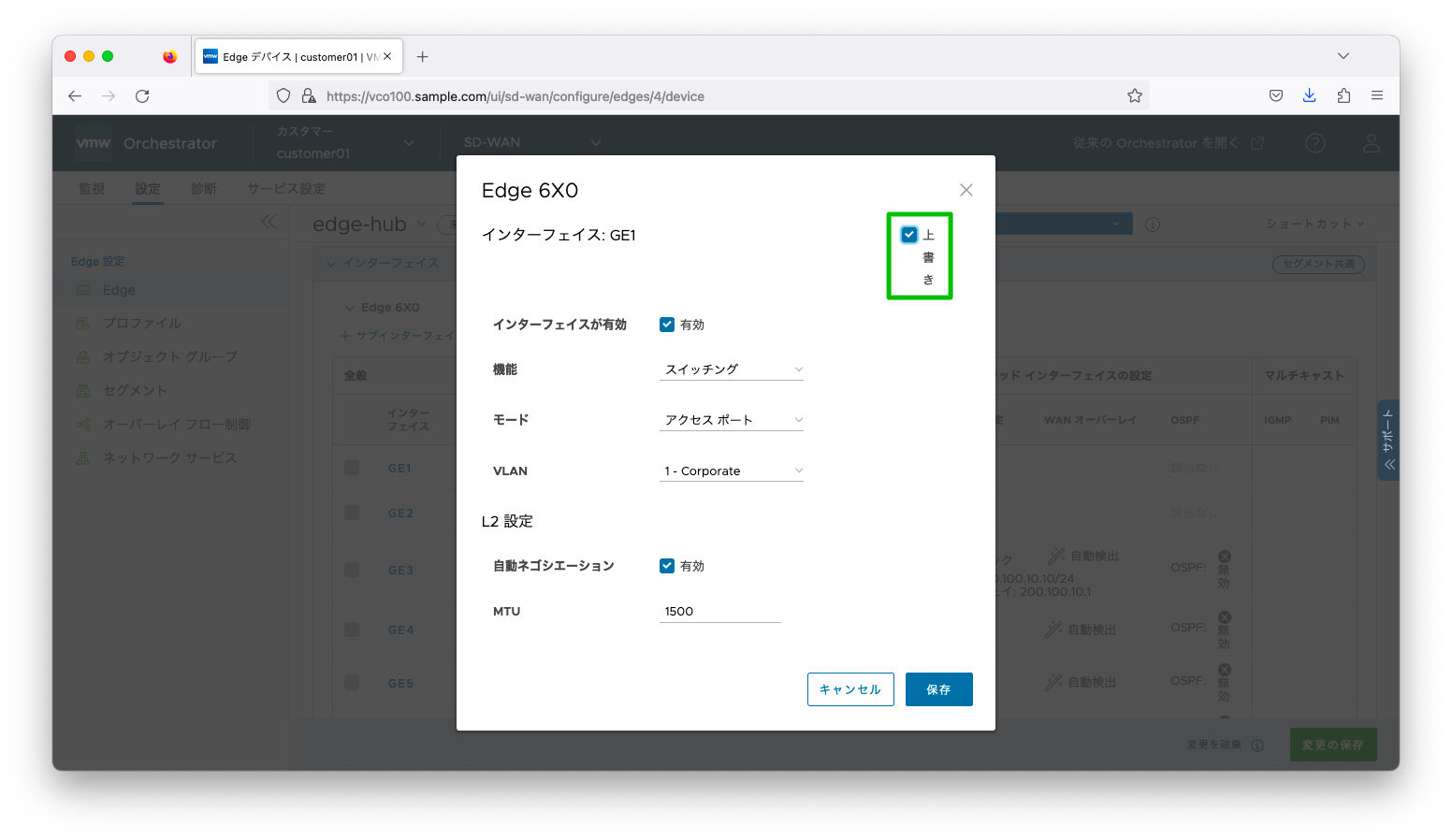The image size is (1452, 840).
Task: Click browser back arrow
Action: coord(75,95)
